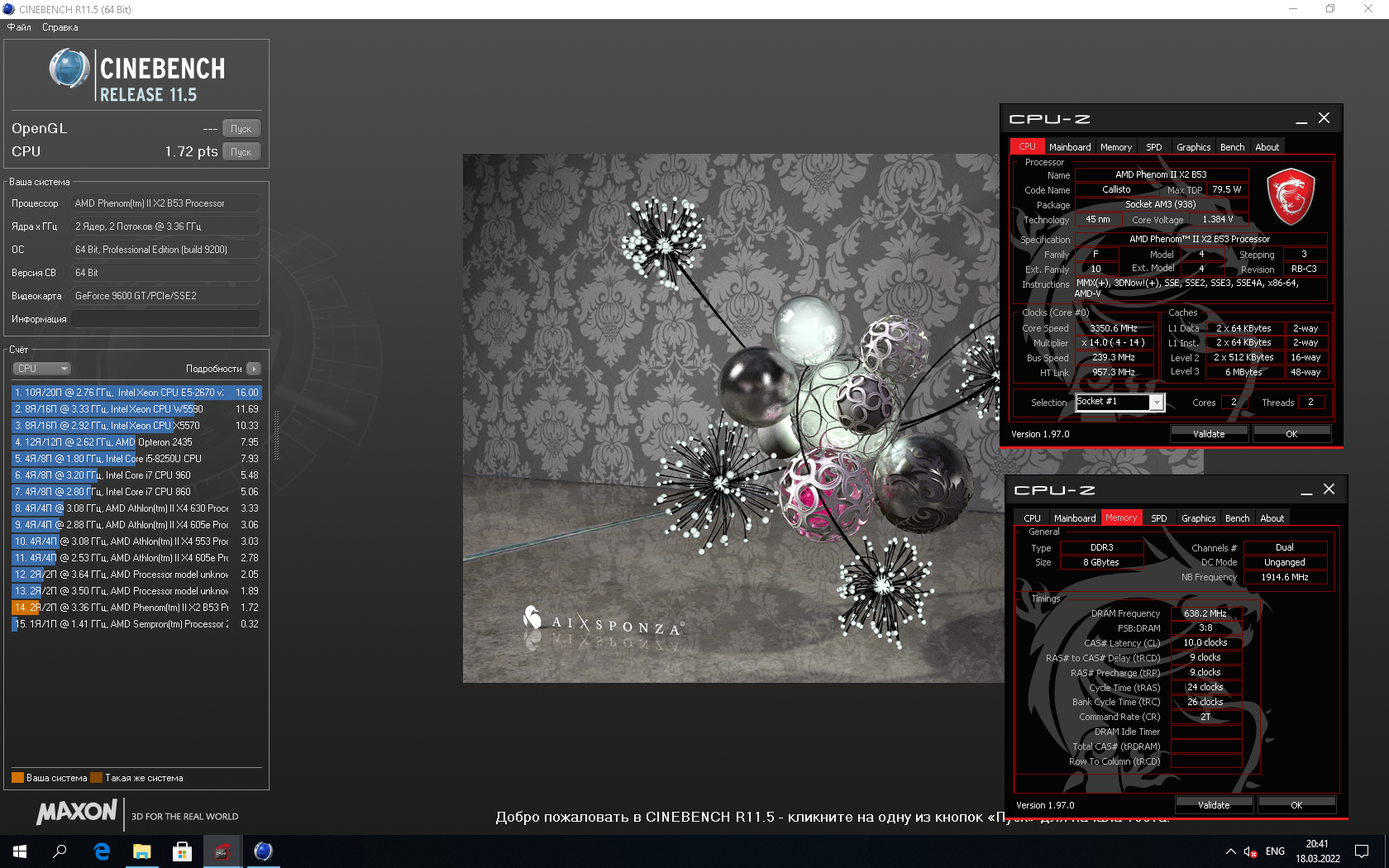Click the muted volume tray icon
The image size is (1389, 868).
(x=1250, y=851)
